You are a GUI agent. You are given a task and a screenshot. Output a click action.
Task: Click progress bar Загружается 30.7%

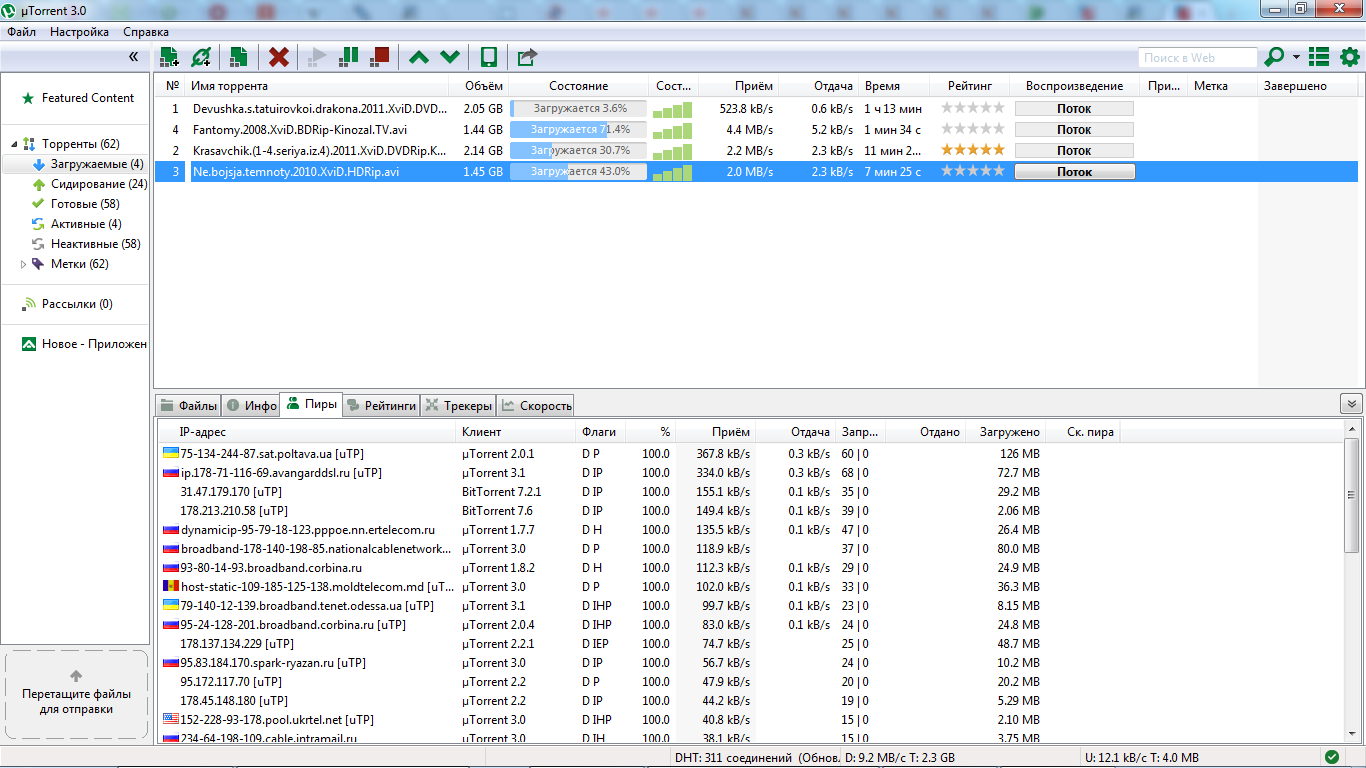tap(578, 150)
